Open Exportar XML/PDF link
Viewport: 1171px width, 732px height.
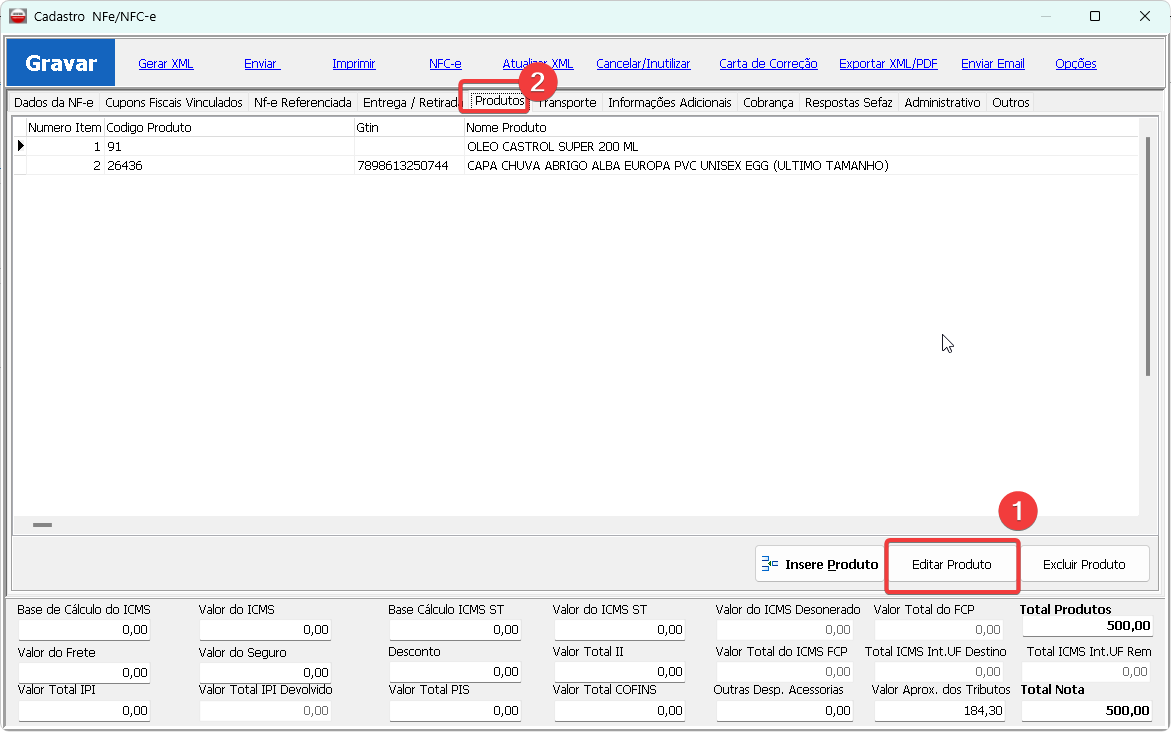(888, 63)
